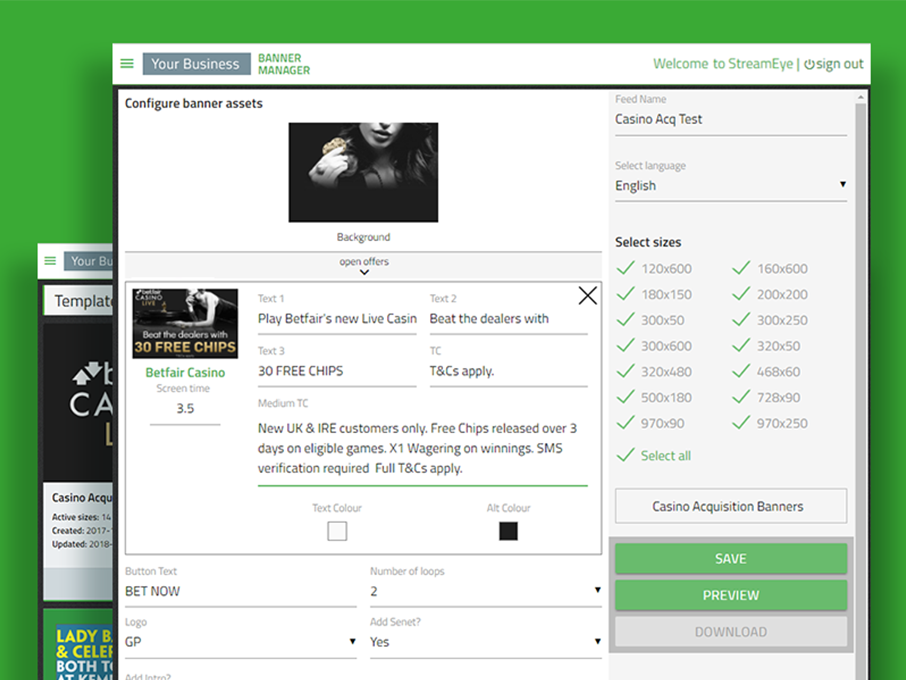Toggle the 728x90 size checkmark
This screenshot has height=680, width=906.
click(741, 397)
